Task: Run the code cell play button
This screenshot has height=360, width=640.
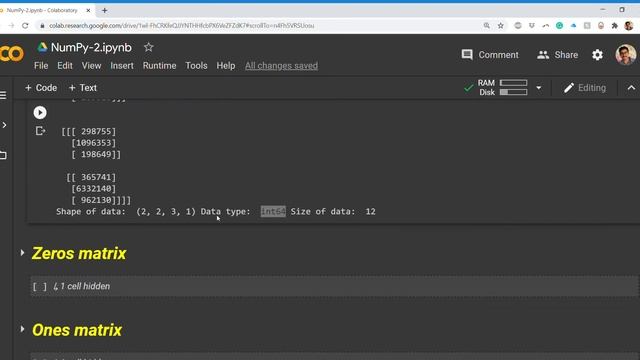Action: tap(40, 113)
